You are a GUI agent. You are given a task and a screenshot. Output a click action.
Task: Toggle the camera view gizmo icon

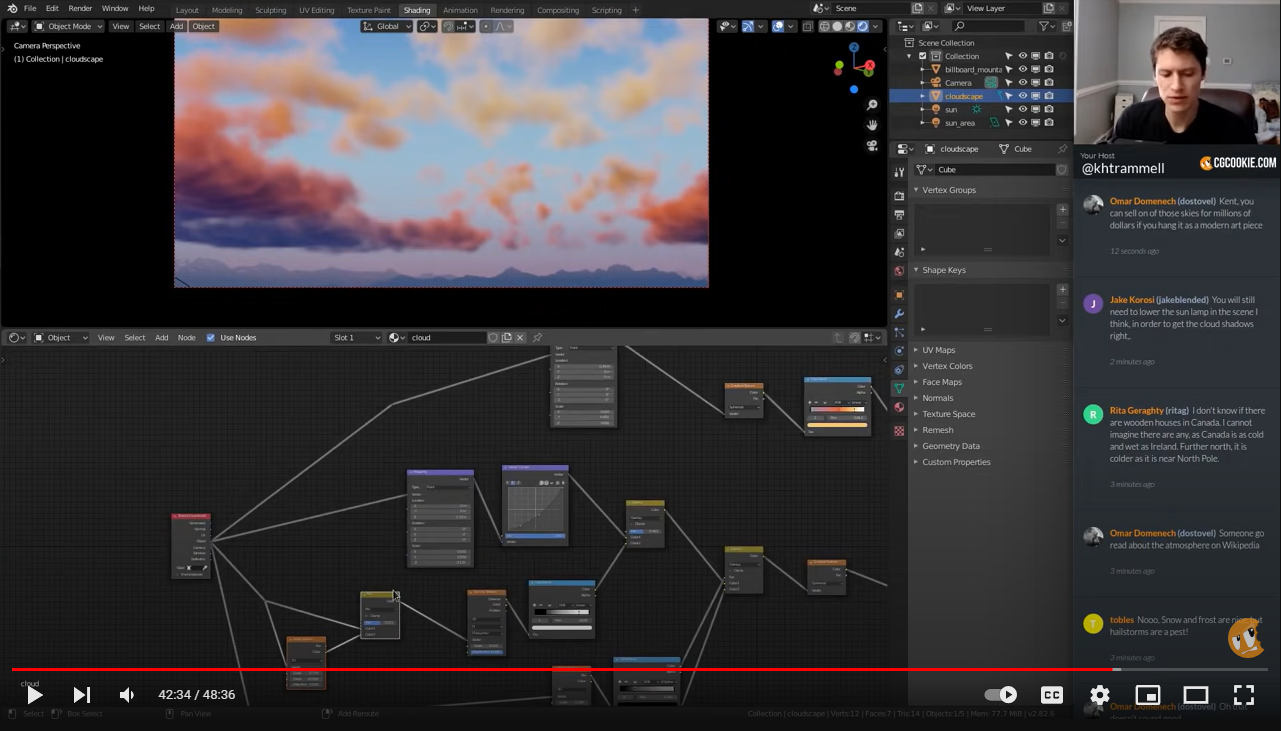[872, 145]
